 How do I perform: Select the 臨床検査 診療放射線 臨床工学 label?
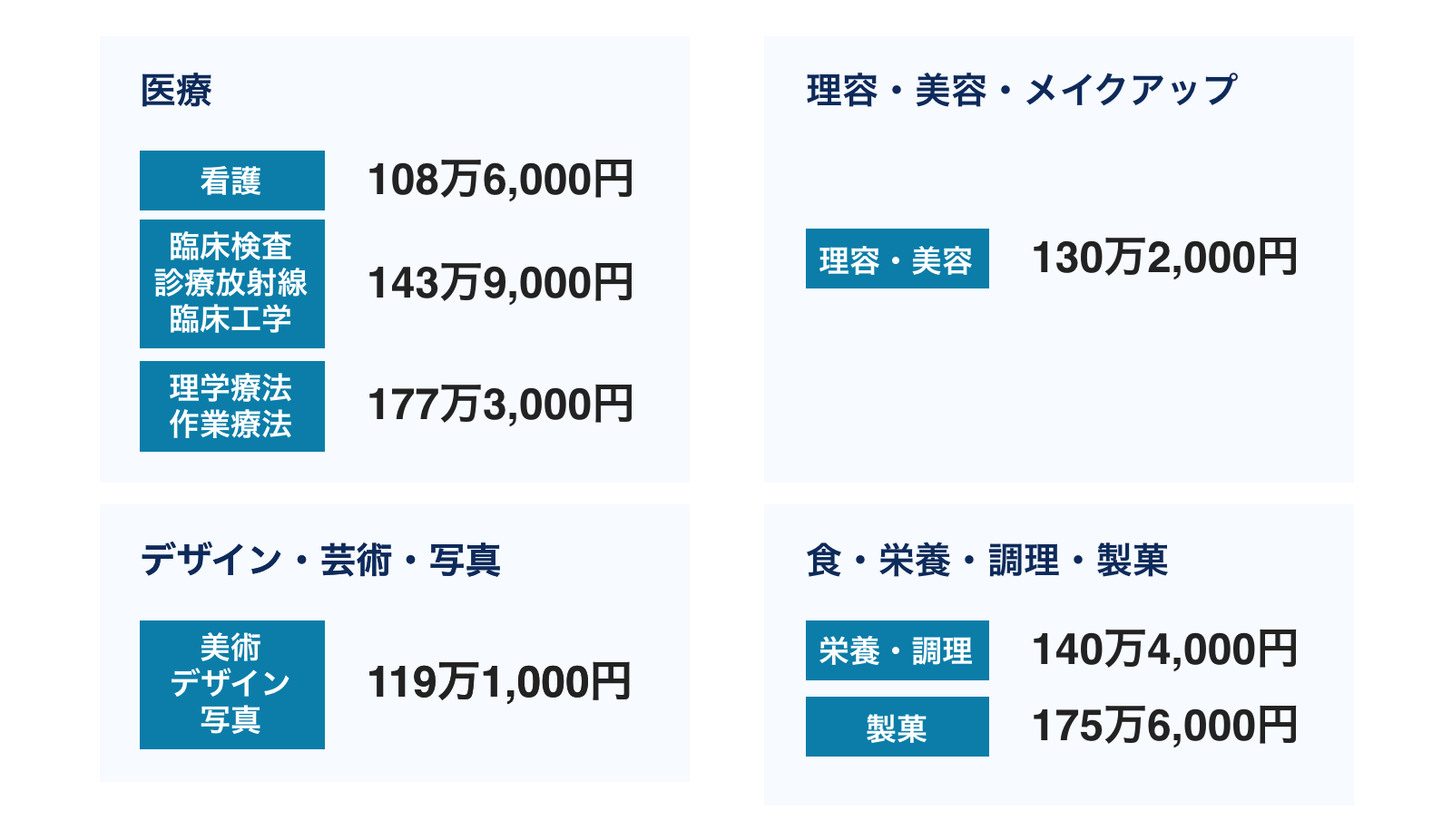(x=232, y=284)
